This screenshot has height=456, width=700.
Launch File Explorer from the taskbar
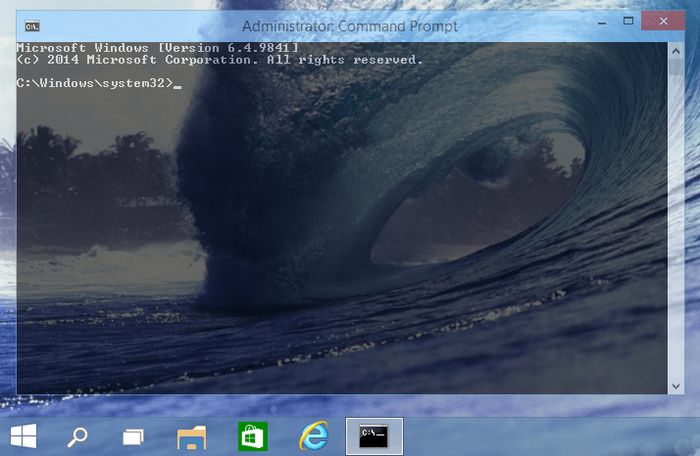[191, 436]
